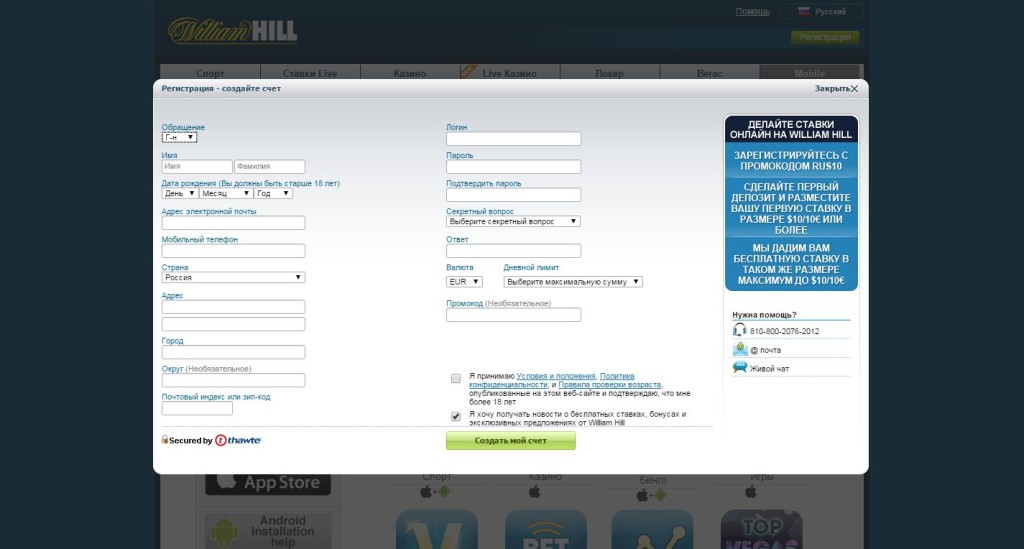
Task: Click the email address field
Action: (x=233, y=223)
